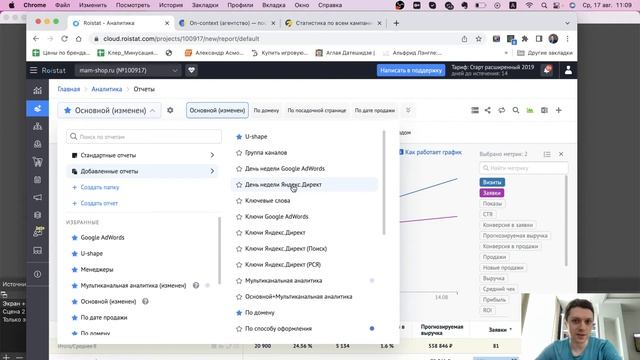This screenshot has width=640, height=360.
Task: Click the megaphone icon in sidebar
Action: [x=38, y=198]
